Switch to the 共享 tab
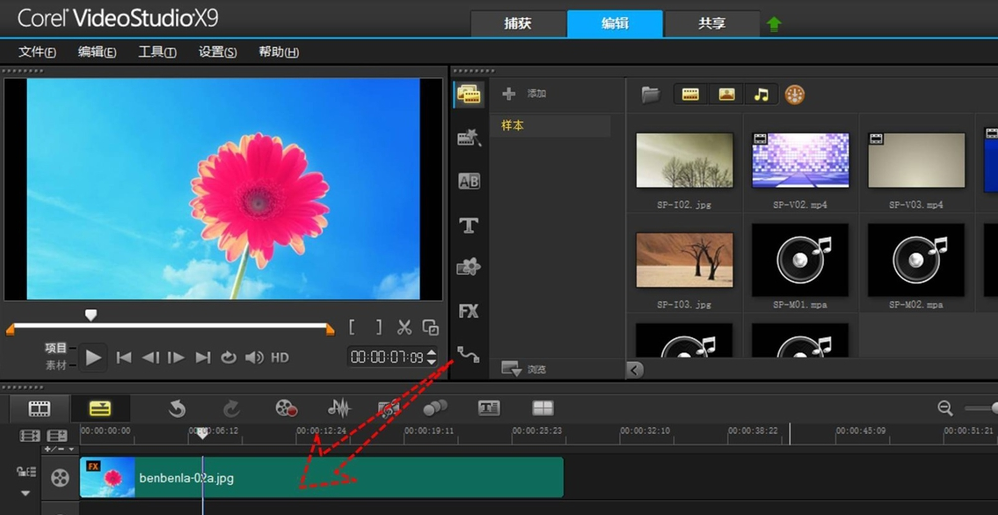This screenshot has width=998, height=515. click(712, 24)
